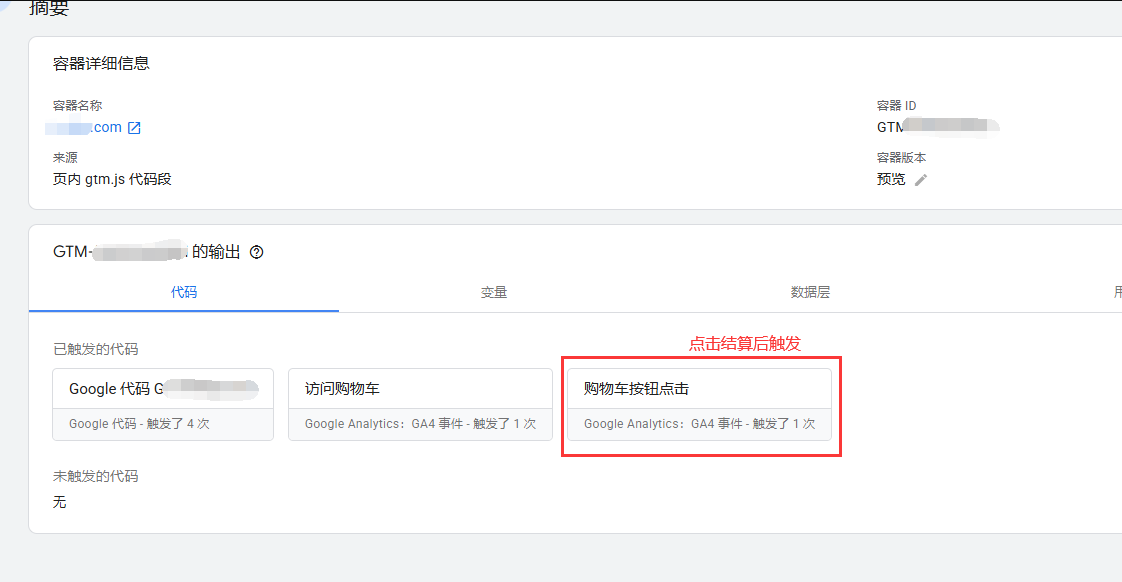The height and width of the screenshot is (582, 1122).
Task: Click the 容器详细信息 heading
Action: pos(101,64)
